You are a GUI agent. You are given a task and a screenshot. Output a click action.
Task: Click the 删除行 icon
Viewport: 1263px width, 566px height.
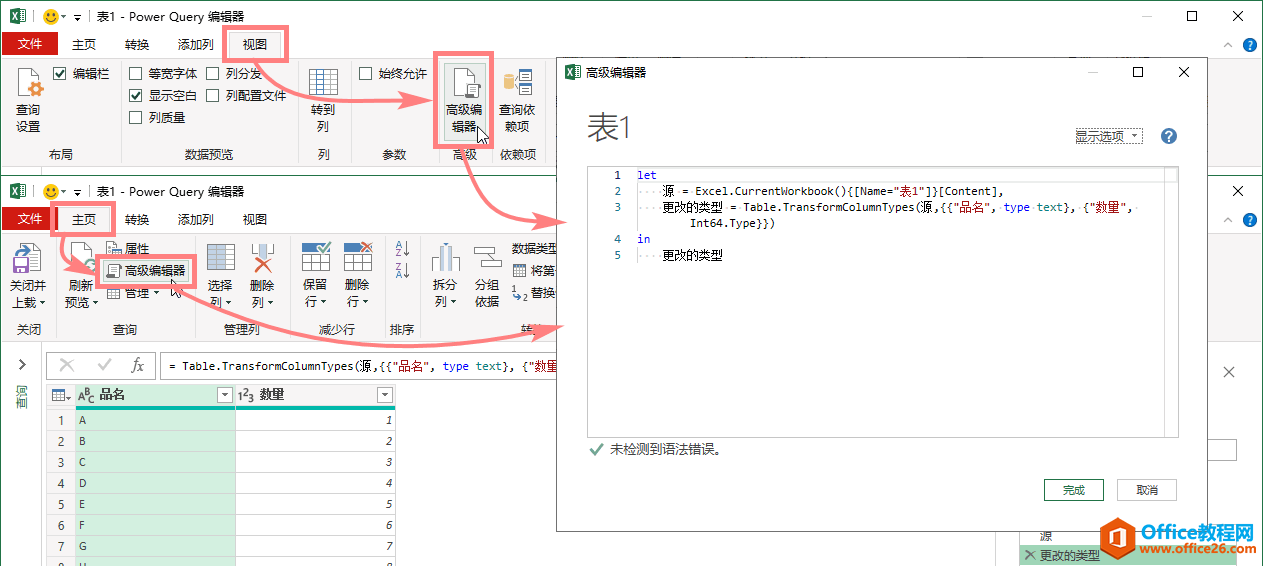[x=358, y=258]
